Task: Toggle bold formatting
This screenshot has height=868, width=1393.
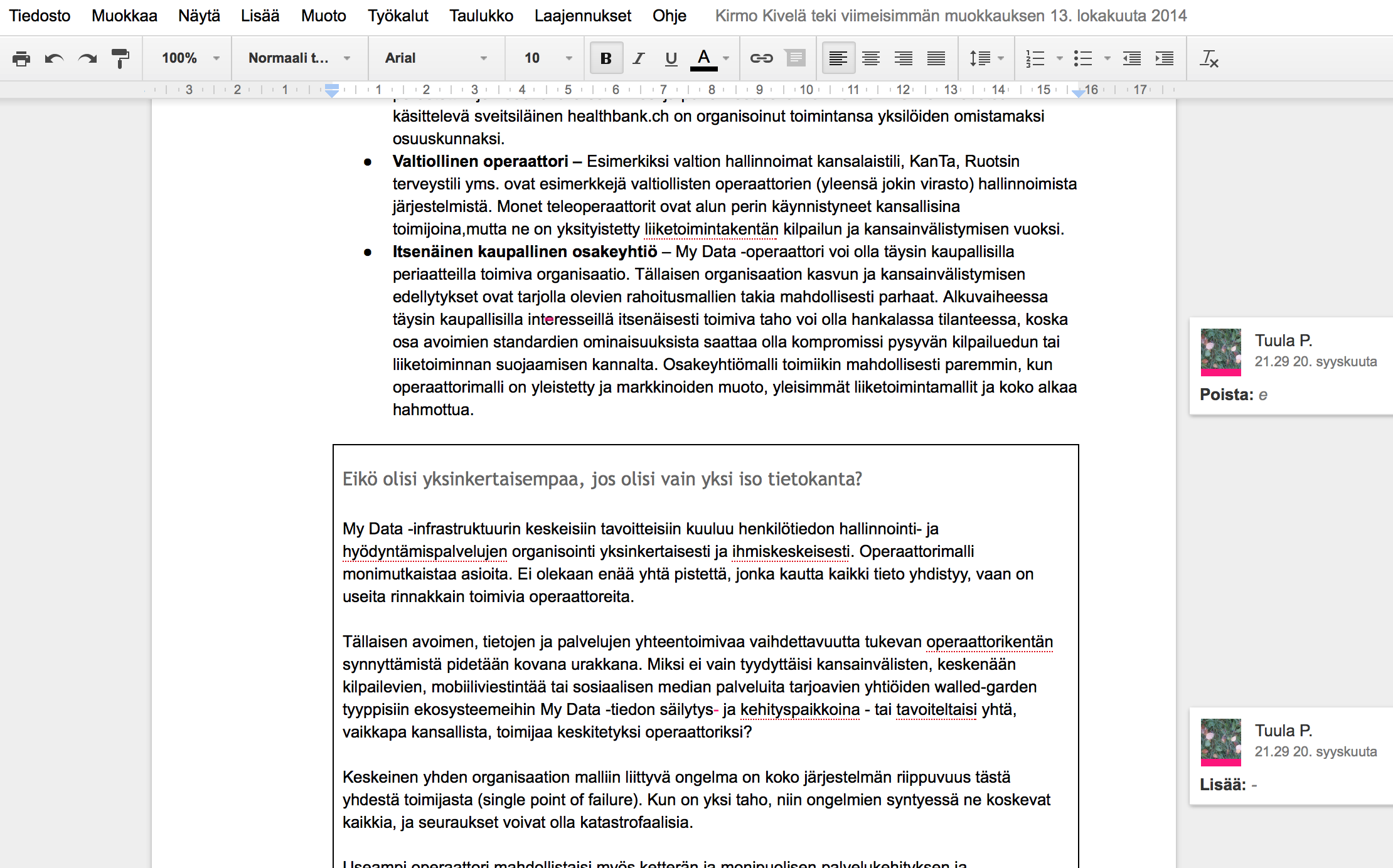Action: pos(606,58)
